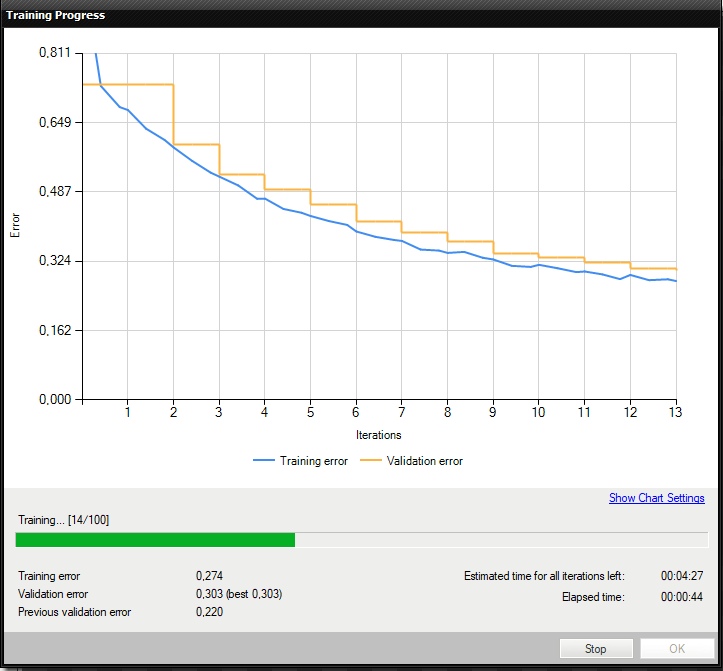Select the Validation error legend label
The height and width of the screenshot is (671, 723).
pos(425,461)
